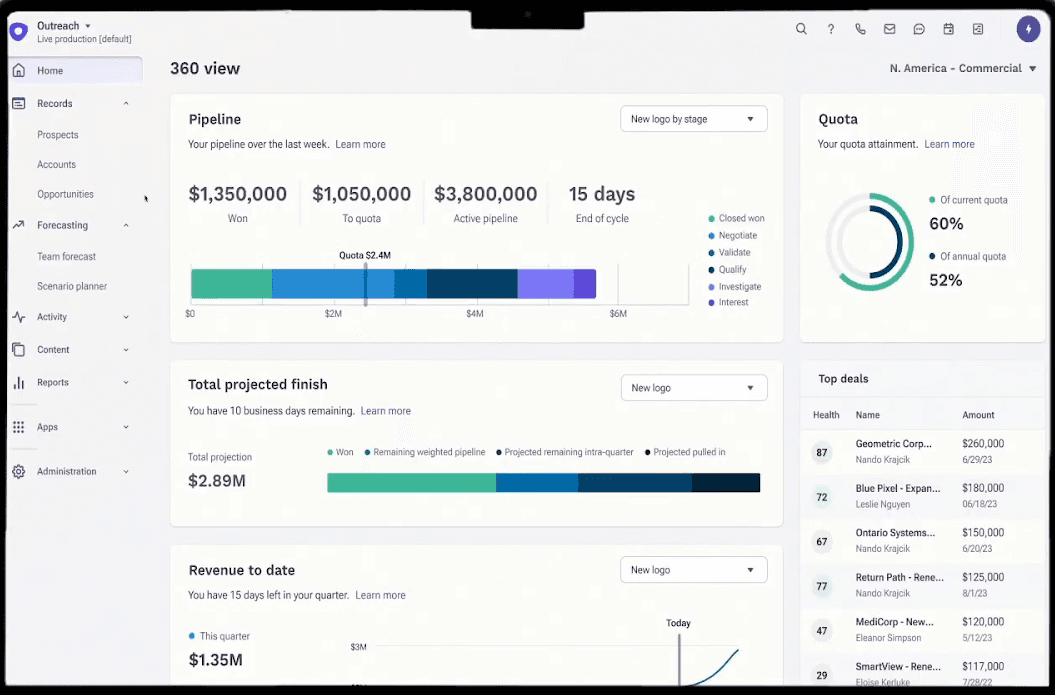
Task: Open the email envelope icon
Action: (x=889, y=29)
